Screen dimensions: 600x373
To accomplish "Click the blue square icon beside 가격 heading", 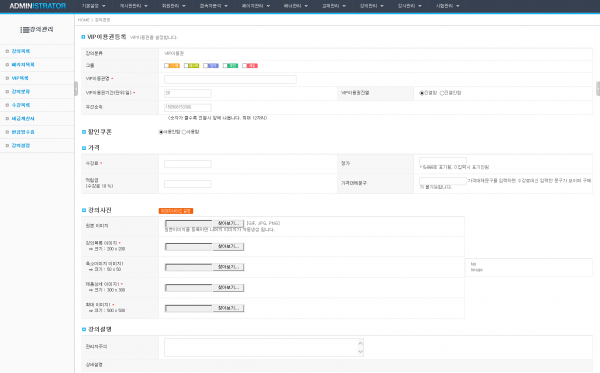I will (x=84, y=148).
